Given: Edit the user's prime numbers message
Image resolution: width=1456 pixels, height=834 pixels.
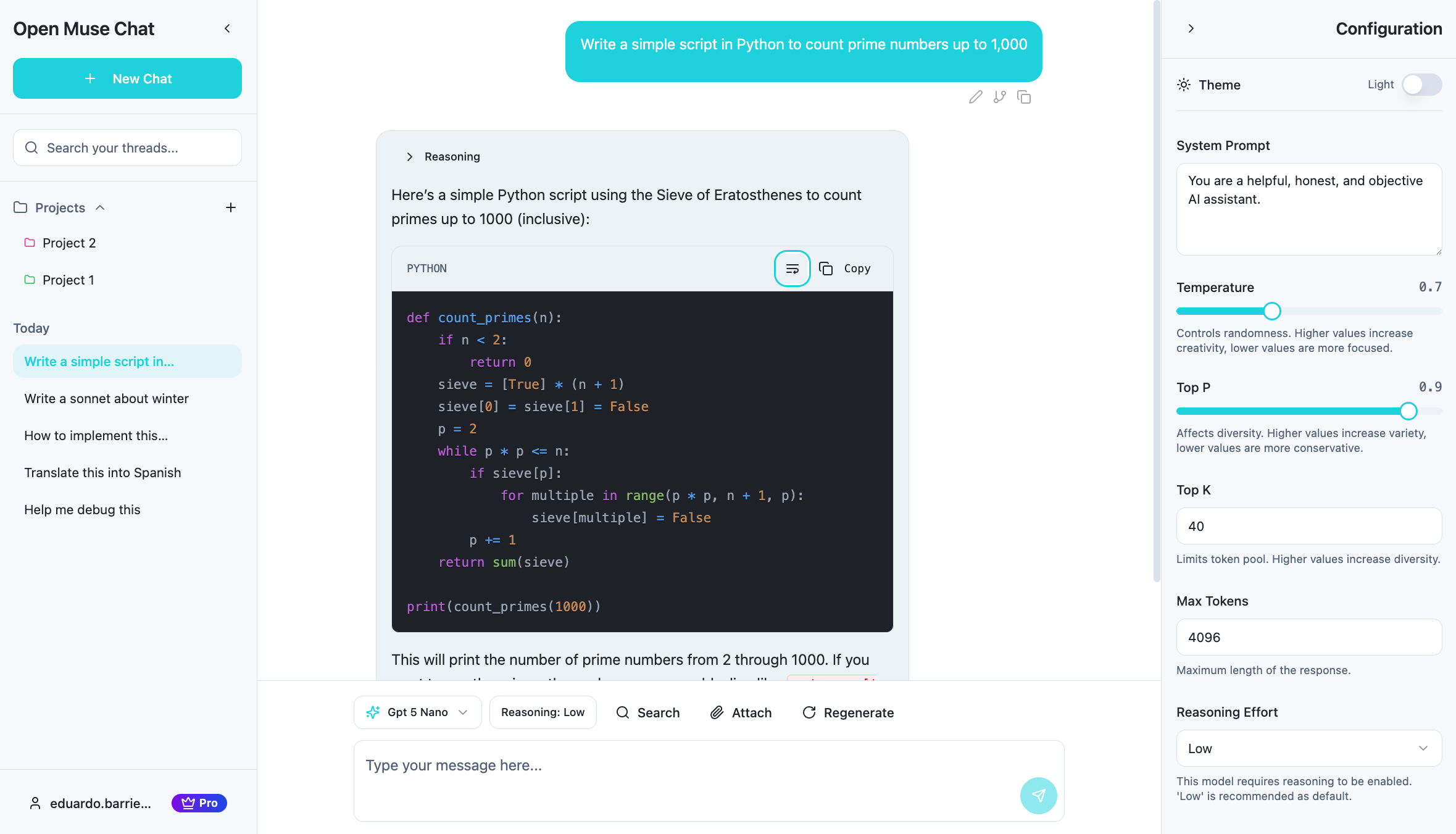Looking at the screenshot, I should [x=976, y=98].
